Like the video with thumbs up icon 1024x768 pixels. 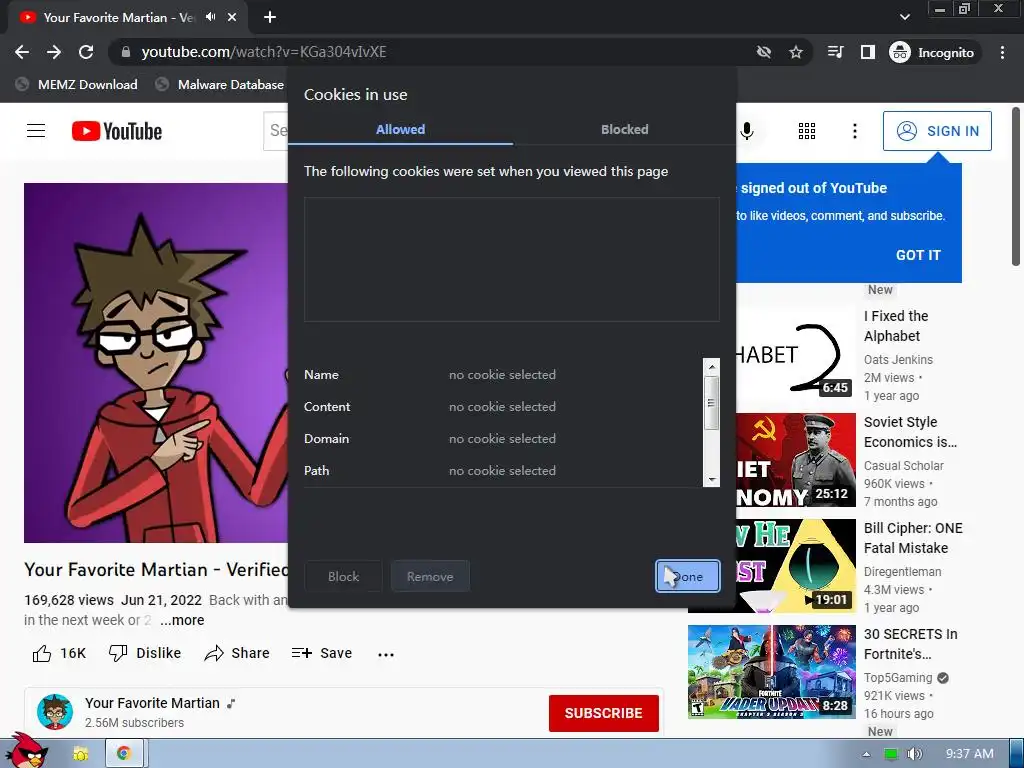[42, 653]
